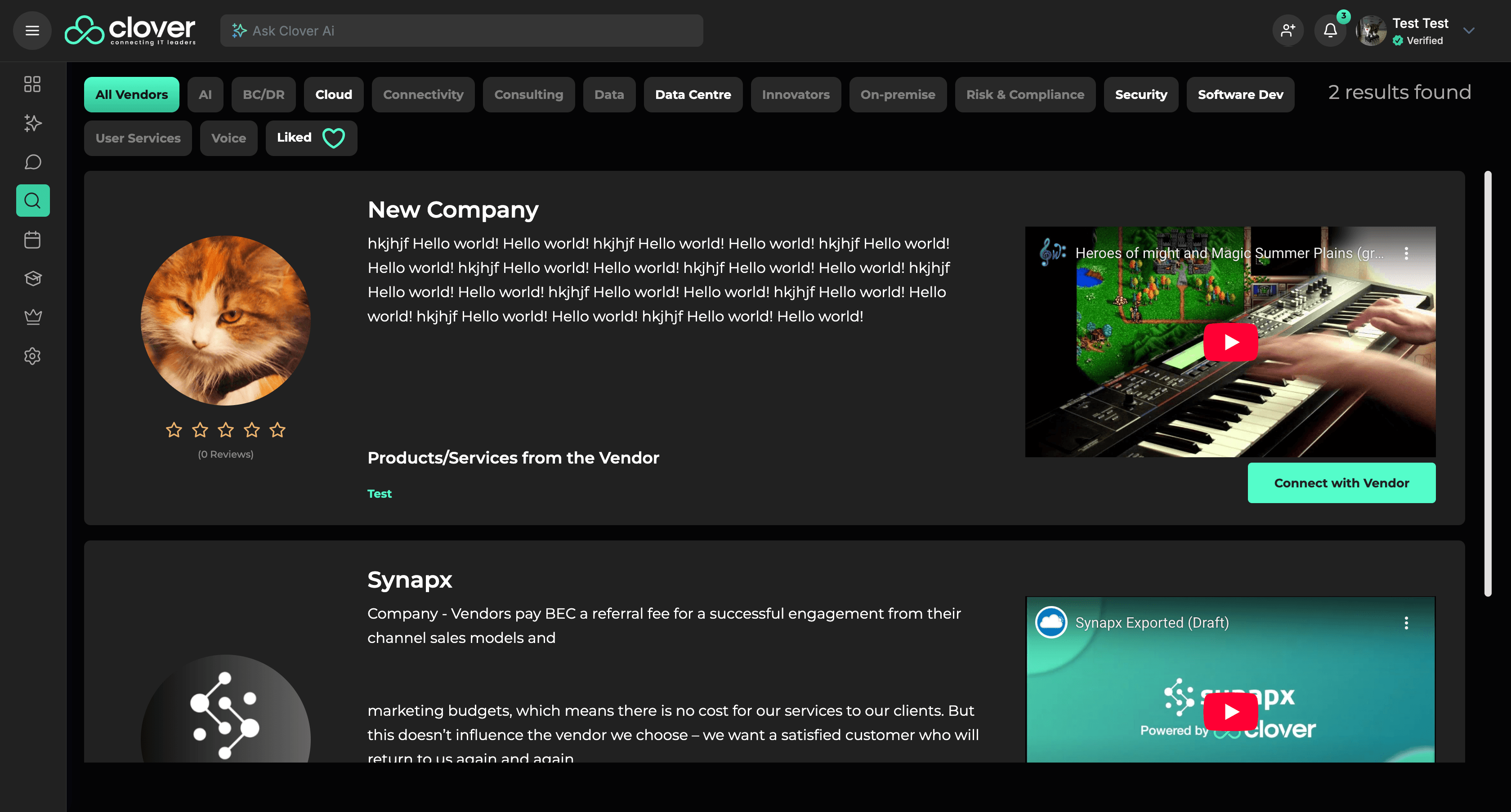
Task: Open the notifications bell with 3 alerts
Action: [x=1330, y=30]
